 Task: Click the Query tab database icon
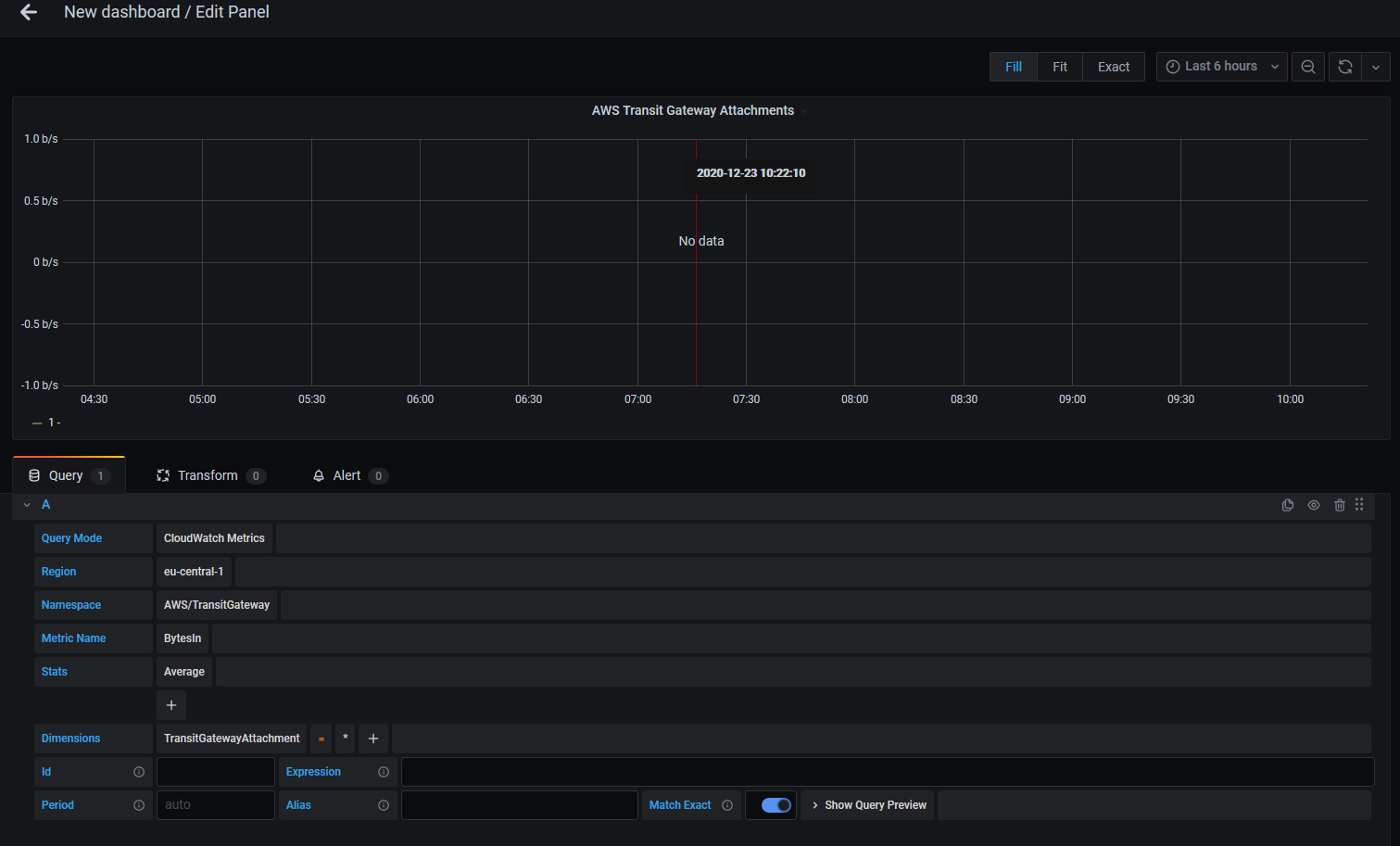pos(34,475)
